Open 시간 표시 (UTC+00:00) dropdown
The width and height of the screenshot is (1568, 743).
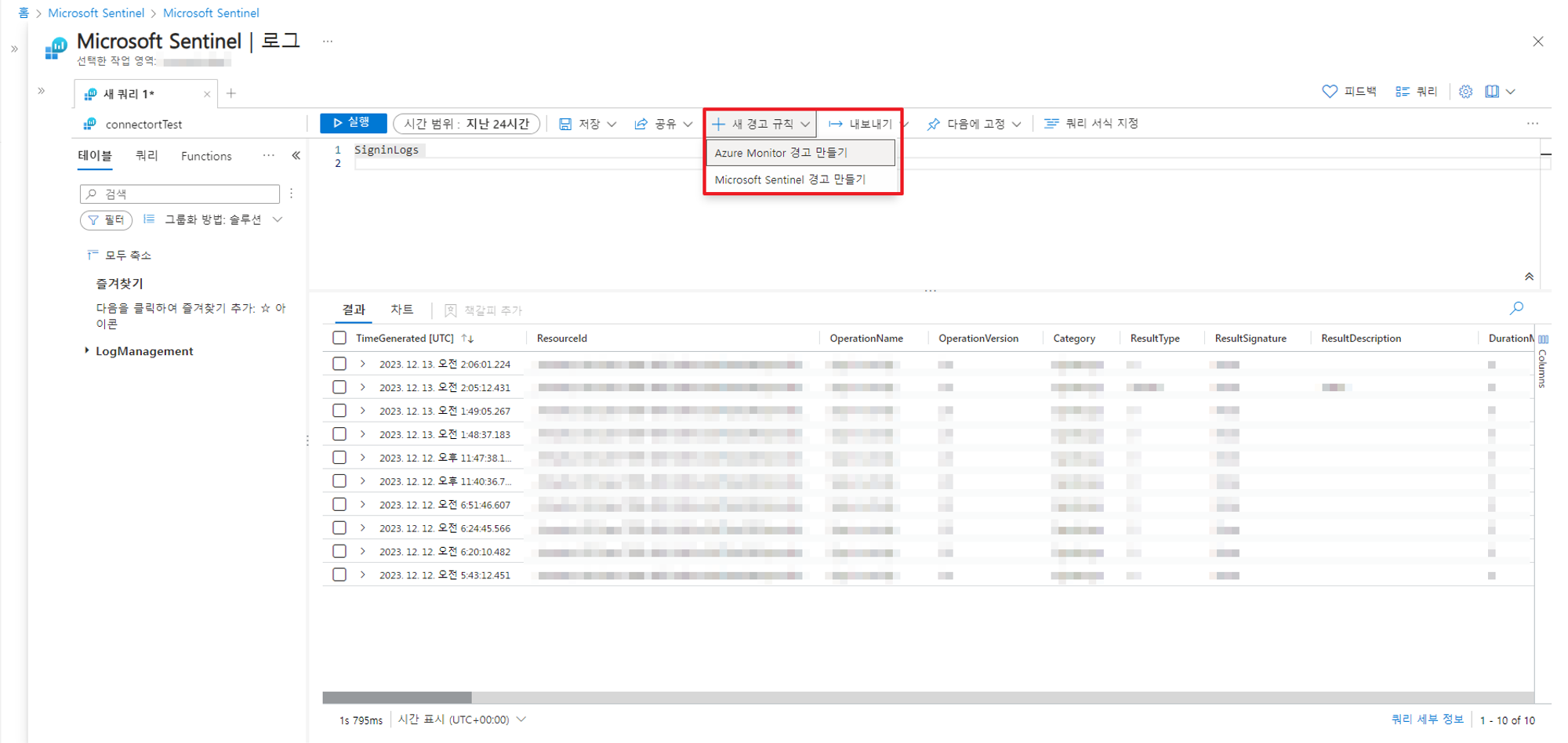pyautogui.click(x=462, y=719)
